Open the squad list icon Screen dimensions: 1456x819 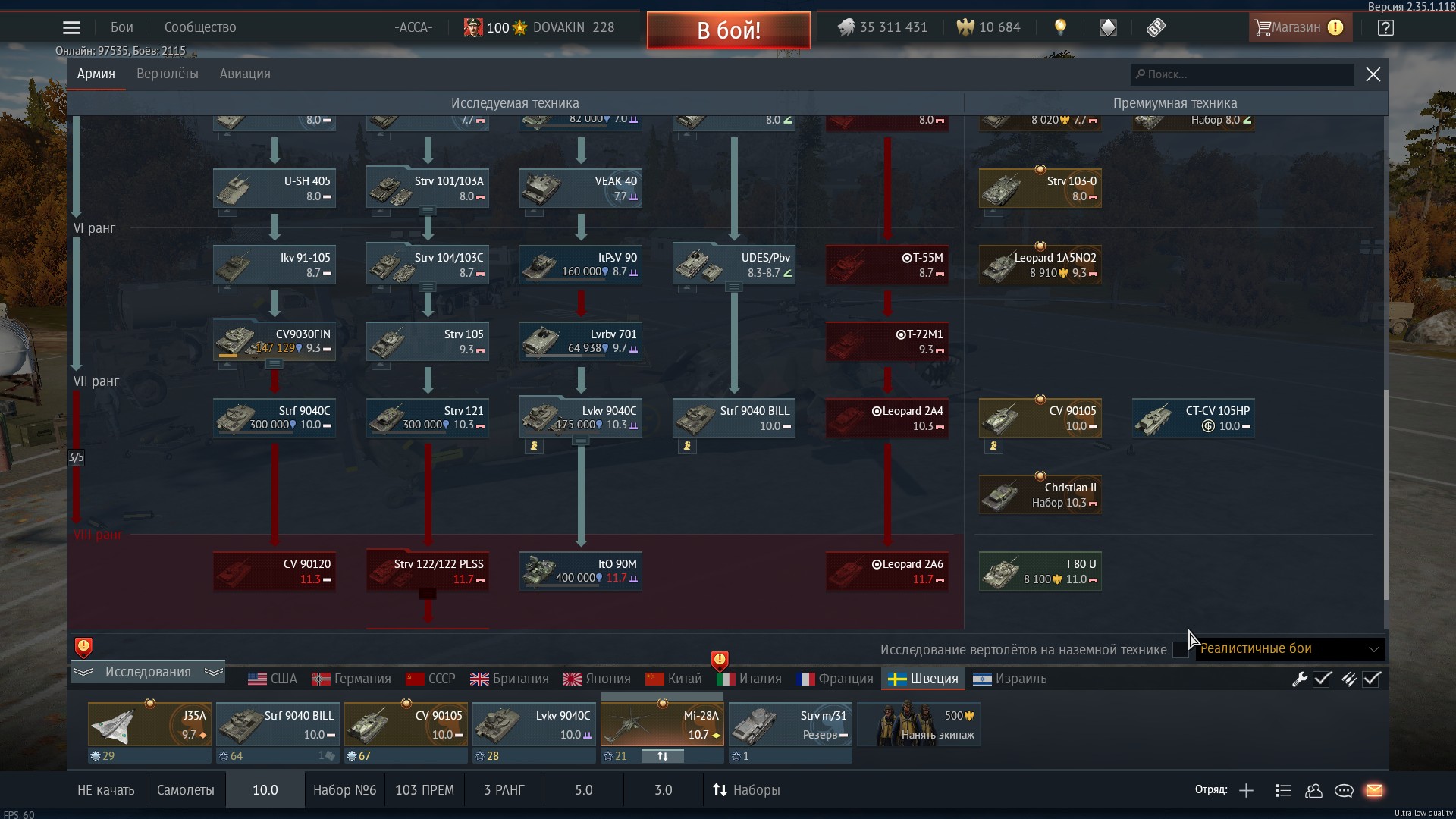tap(1283, 790)
